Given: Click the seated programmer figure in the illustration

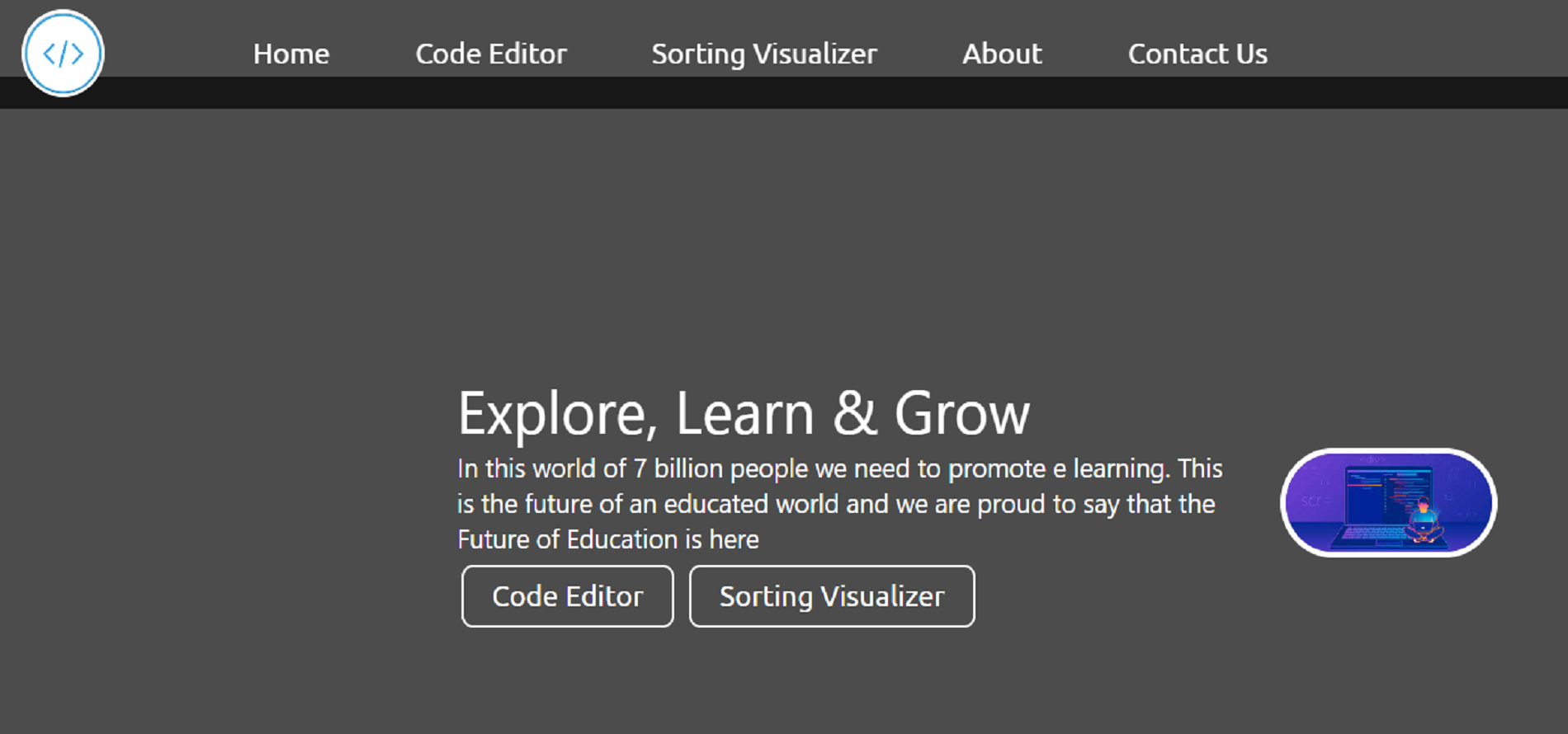Looking at the screenshot, I should click(1424, 521).
